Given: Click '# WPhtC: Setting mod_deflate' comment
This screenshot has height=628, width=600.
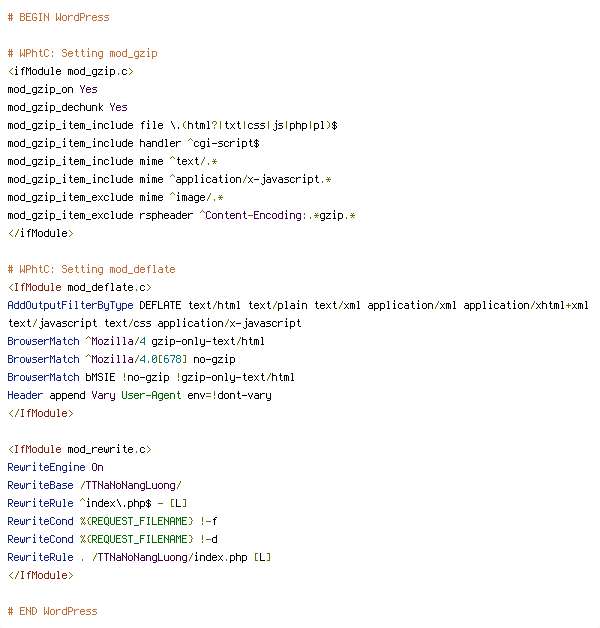Looking at the screenshot, I should [91, 269].
